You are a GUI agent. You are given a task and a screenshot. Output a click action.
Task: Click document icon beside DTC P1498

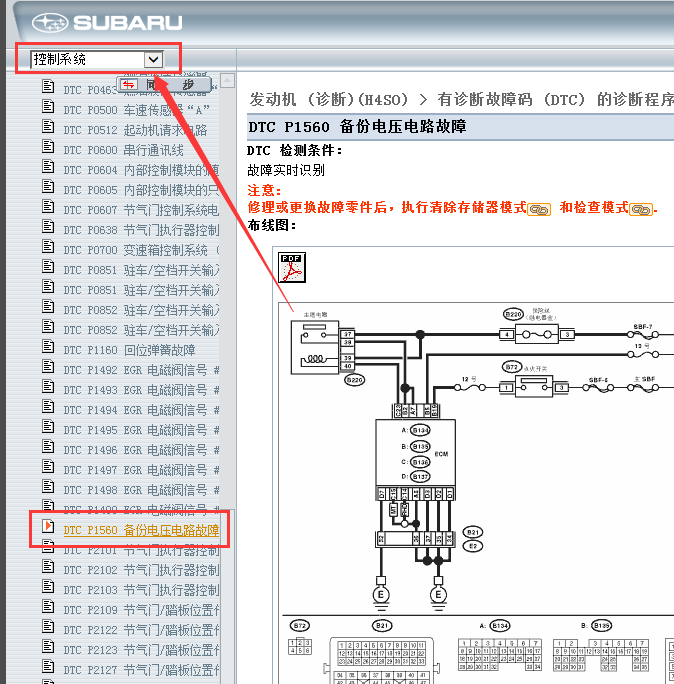pos(48,487)
